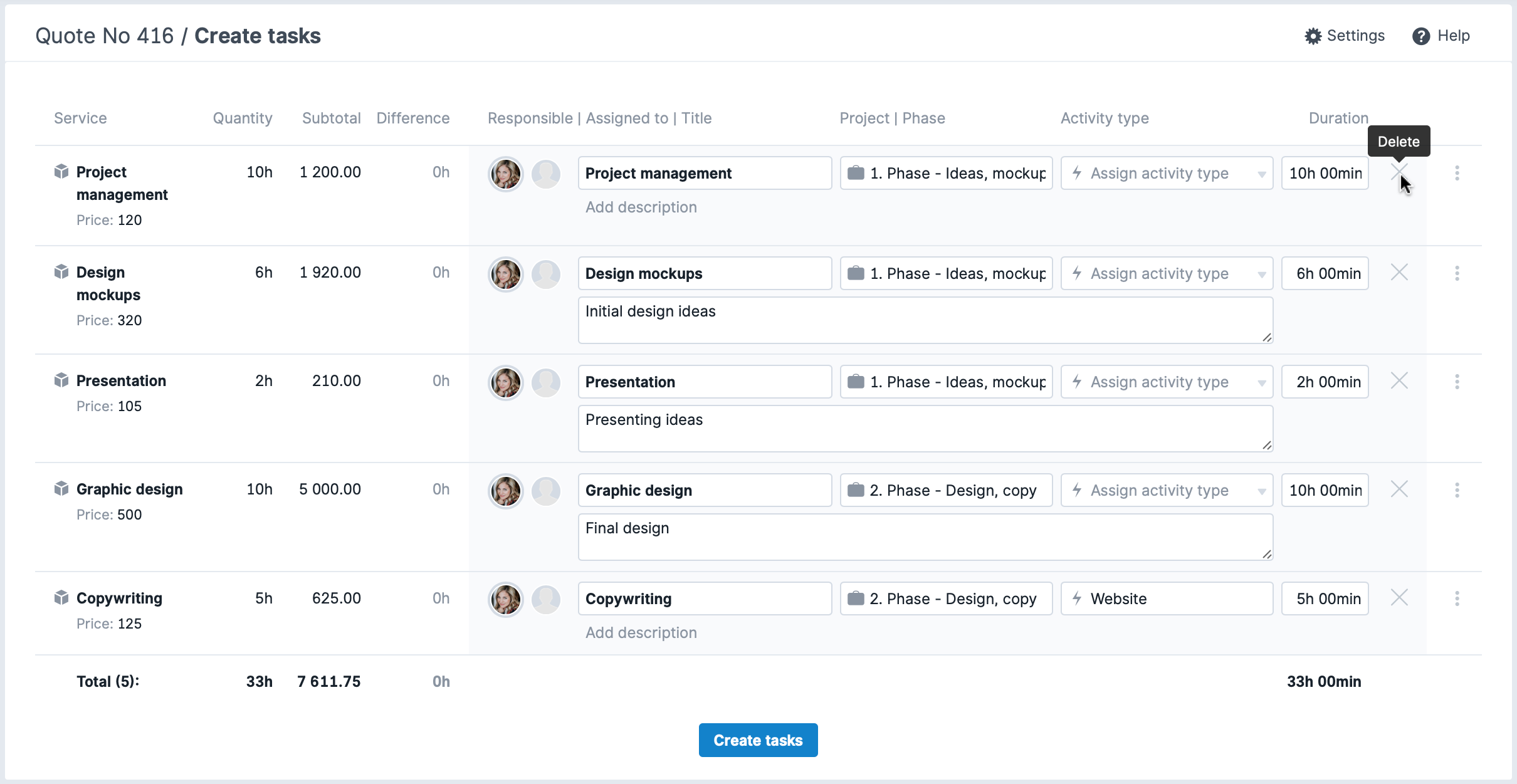Click the 7 611.75 subtotal total
This screenshot has width=1517, height=784.
329,681
